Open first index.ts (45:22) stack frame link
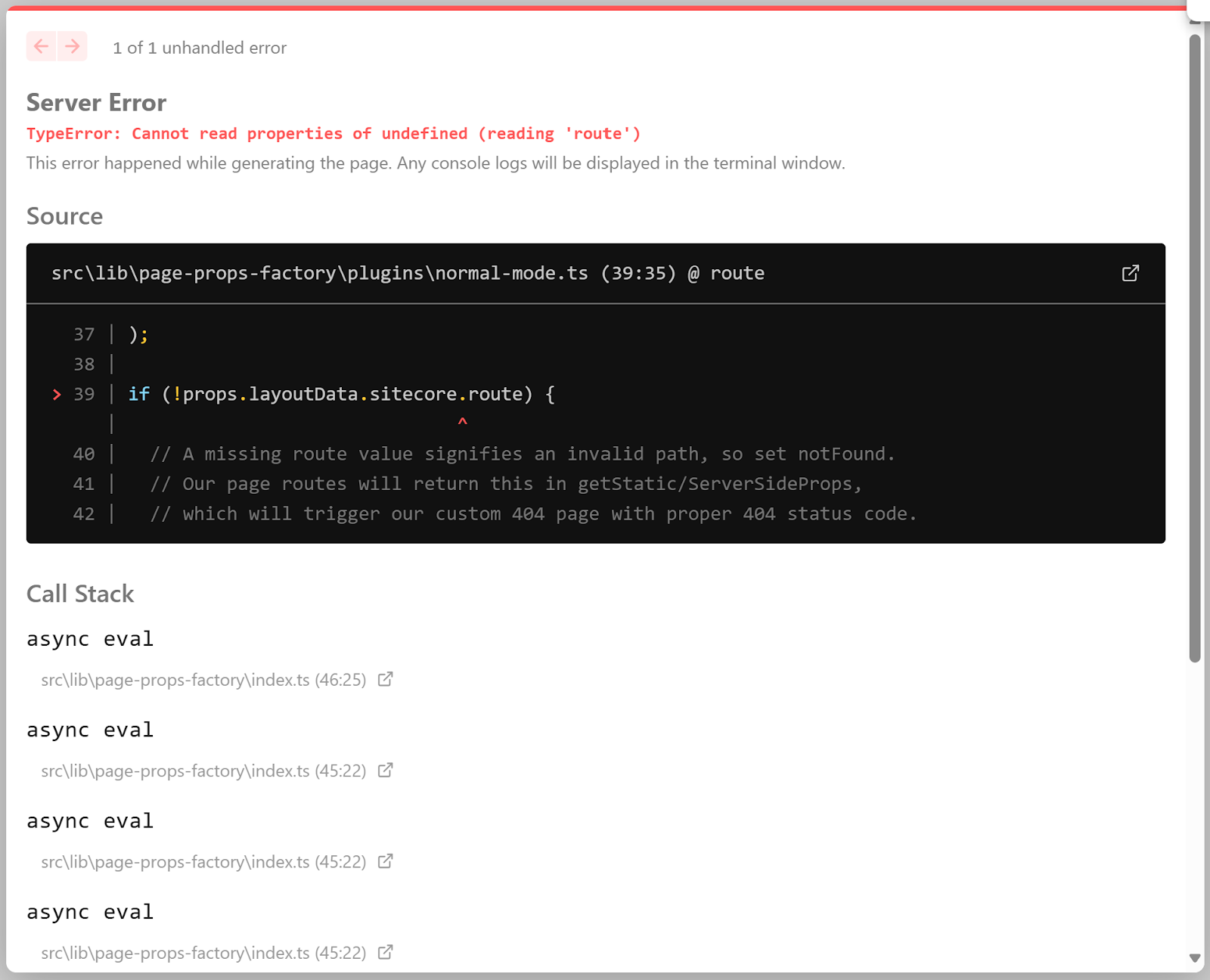Viewport: 1210px width, 980px height. coord(203,771)
